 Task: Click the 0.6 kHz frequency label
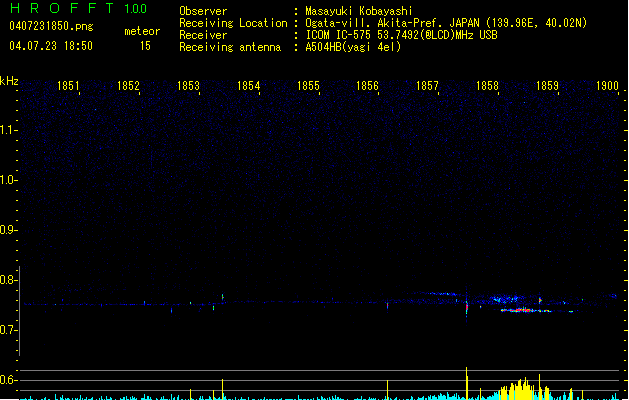(x=8, y=380)
